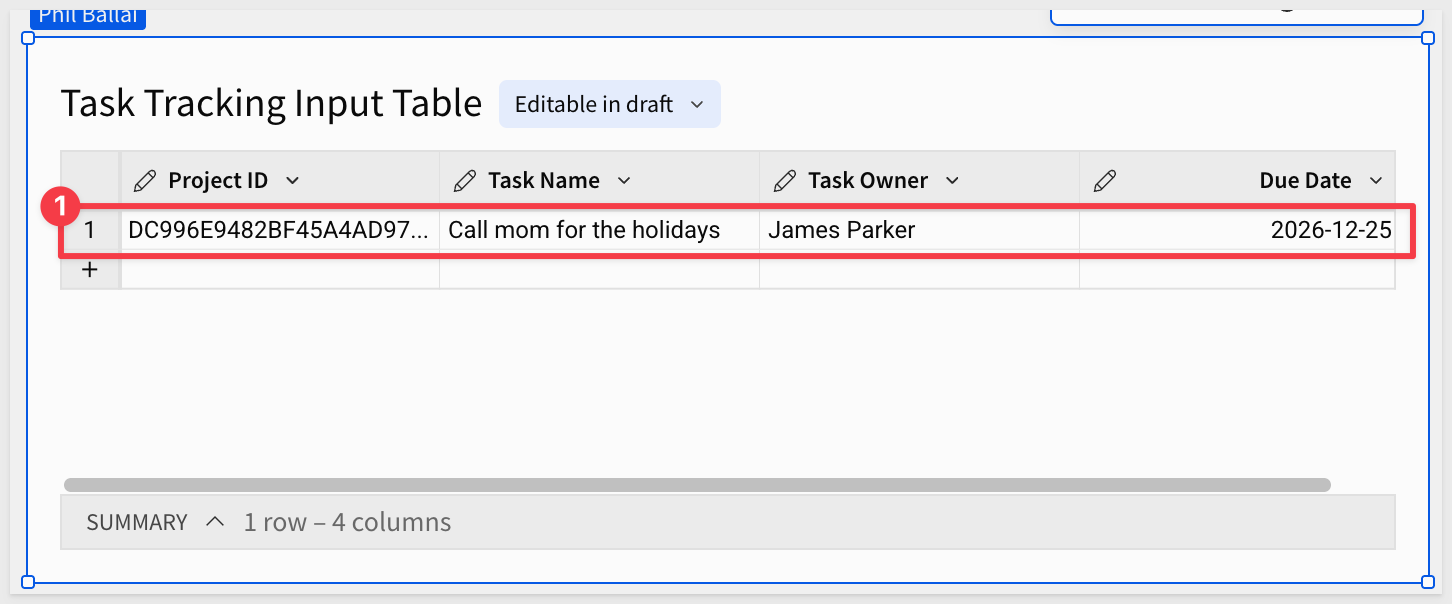Open the Task Name column menu chevron
The height and width of the screenshot is (604, 1452).
624,181
